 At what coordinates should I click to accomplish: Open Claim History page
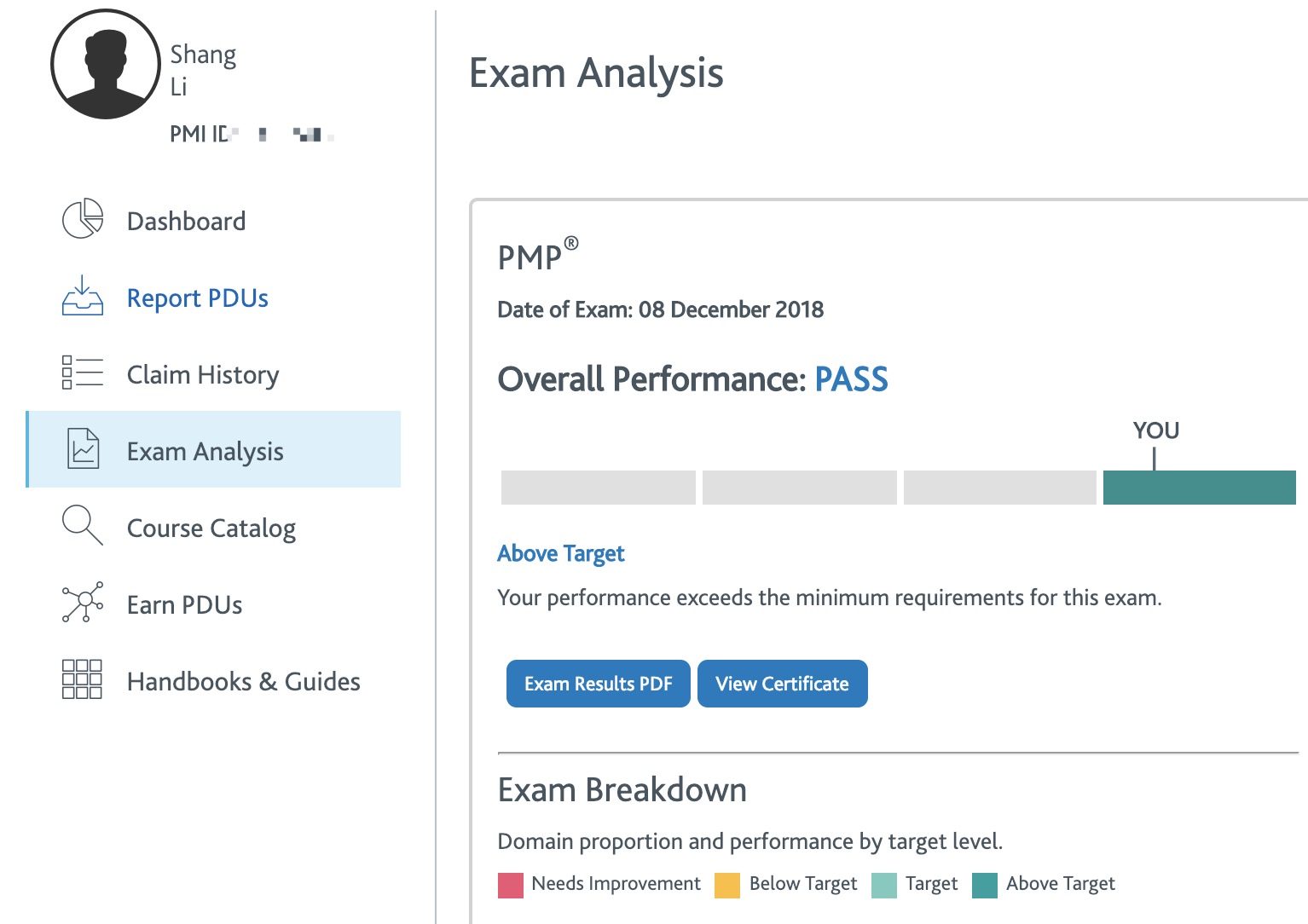pos(203,375)
